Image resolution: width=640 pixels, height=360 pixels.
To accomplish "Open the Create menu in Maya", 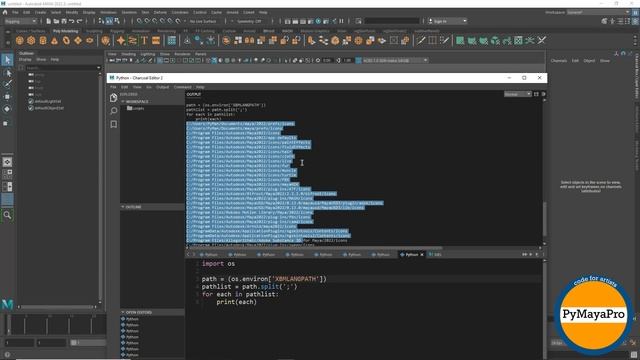I will tap(40, 12).
